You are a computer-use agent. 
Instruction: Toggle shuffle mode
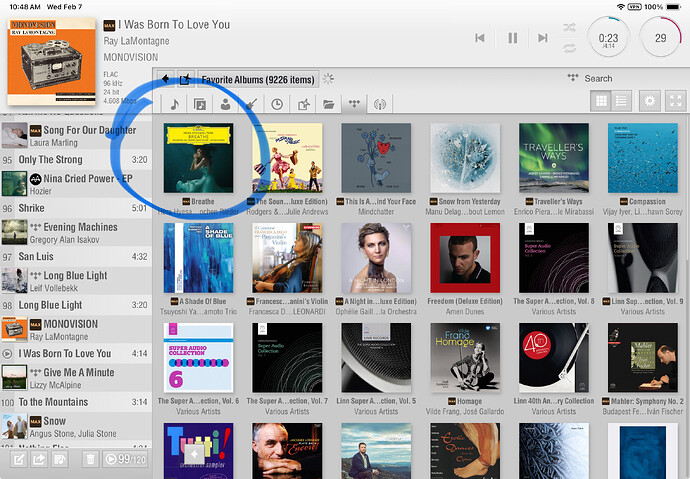[569, 28]
